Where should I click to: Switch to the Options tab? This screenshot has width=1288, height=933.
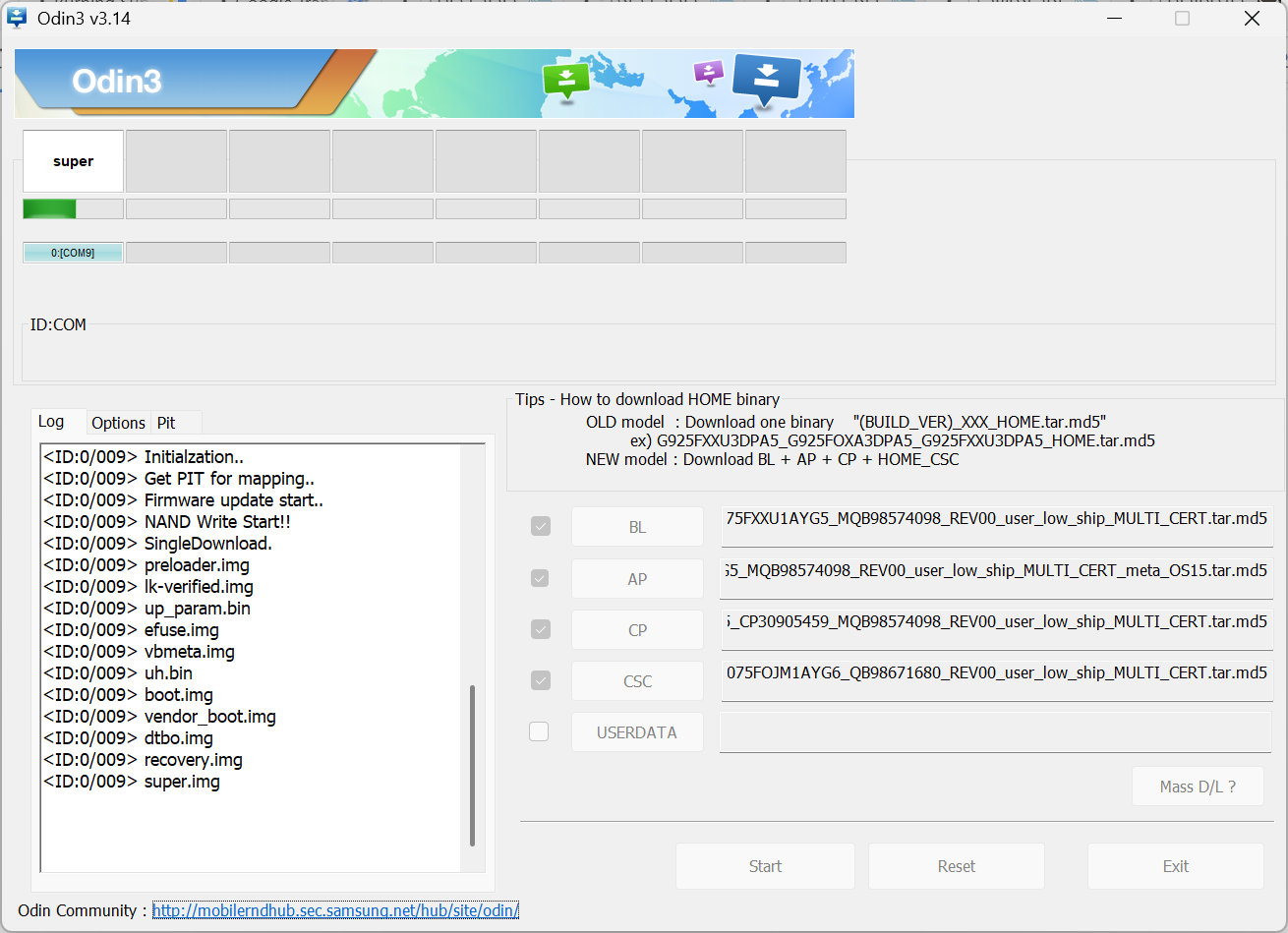pos(118,423)
